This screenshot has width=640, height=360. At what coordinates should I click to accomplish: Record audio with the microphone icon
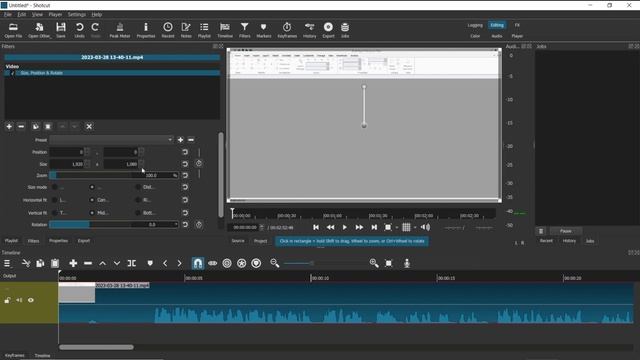coord(407,263)
